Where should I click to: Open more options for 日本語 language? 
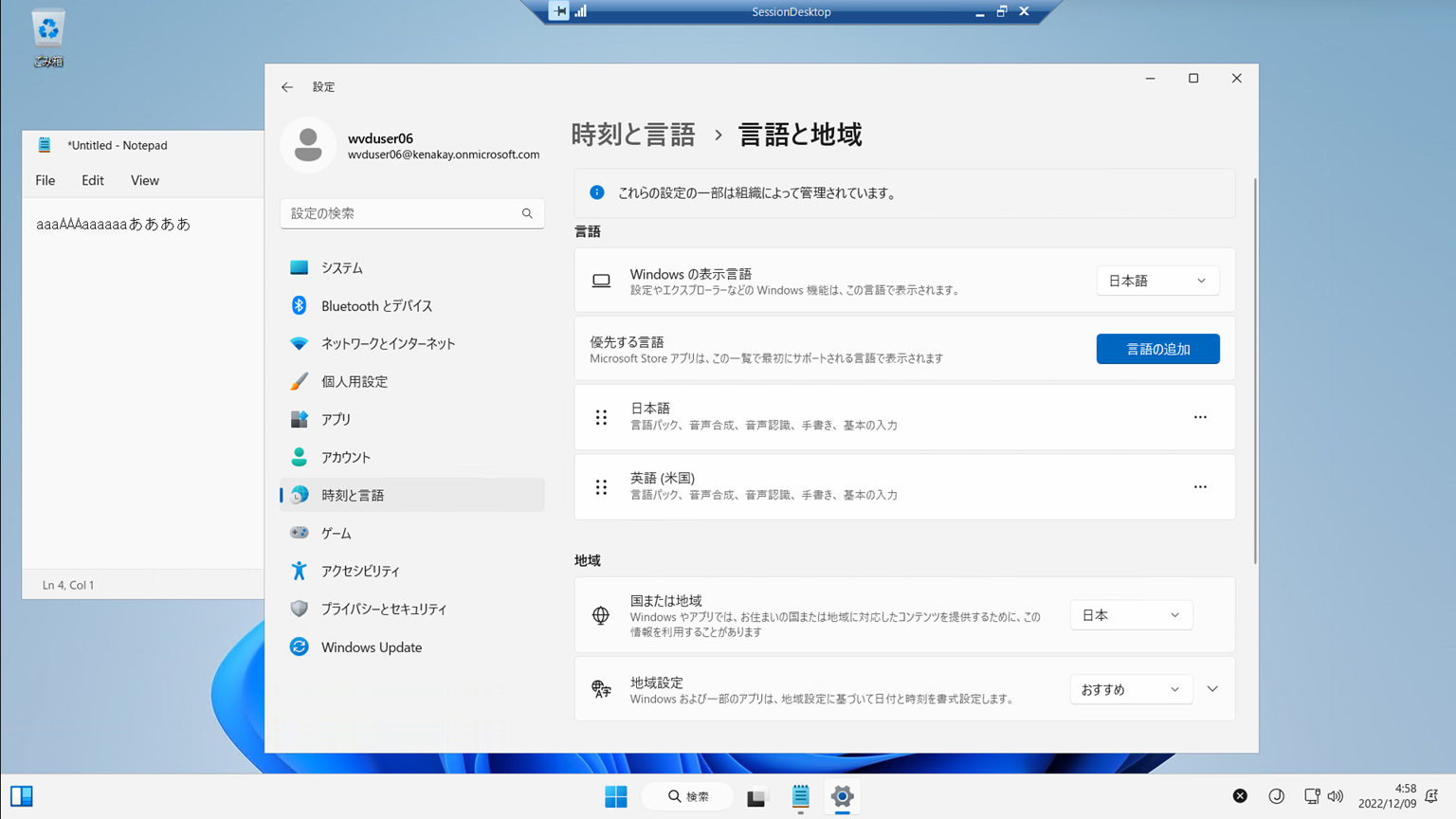click(x=1200, y=417)
